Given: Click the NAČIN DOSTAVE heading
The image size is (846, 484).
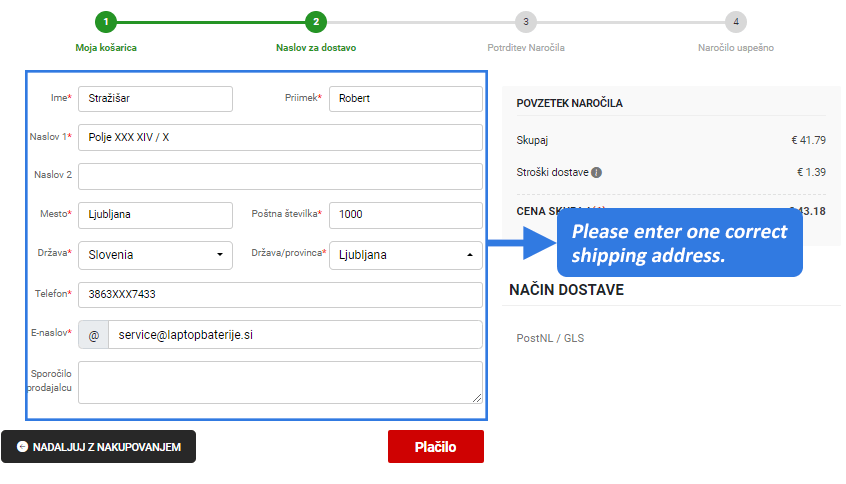Looking at the screenshot, I should click(x=566, y=290).
